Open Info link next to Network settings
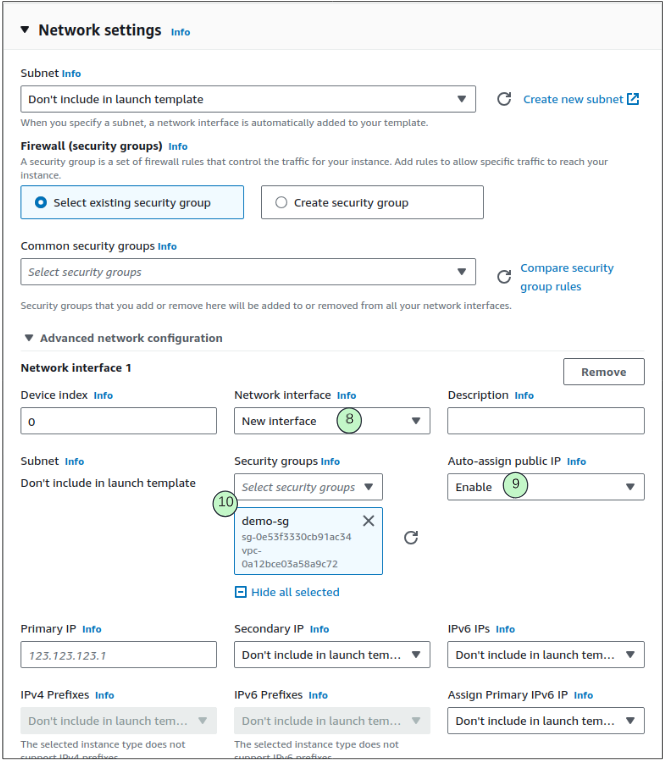 tap(180, 32)
